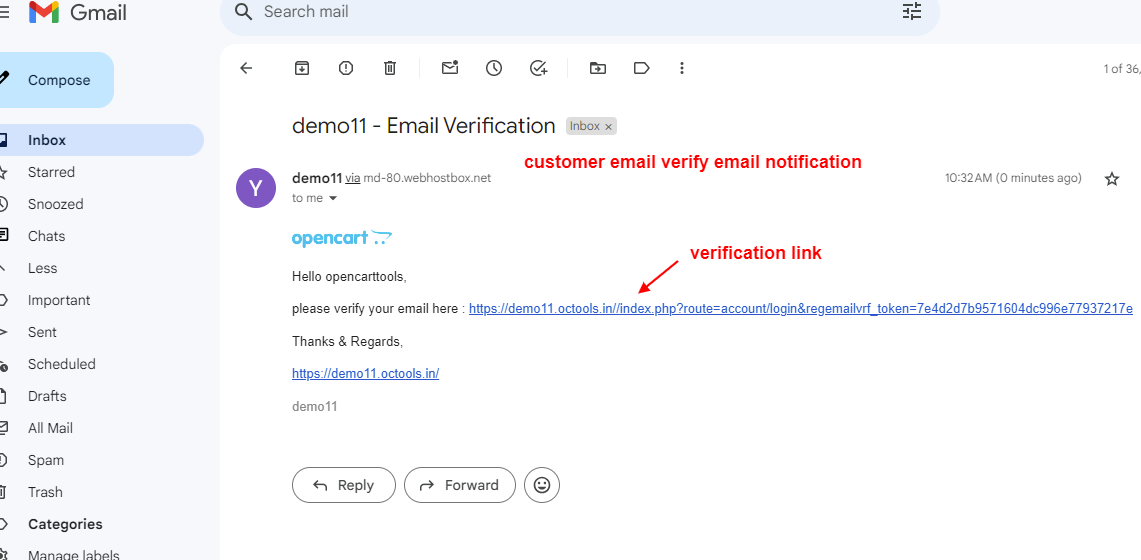Screen dimensions: 1141x560
Task: Add email to Tasks
Action: click(538, 68)
